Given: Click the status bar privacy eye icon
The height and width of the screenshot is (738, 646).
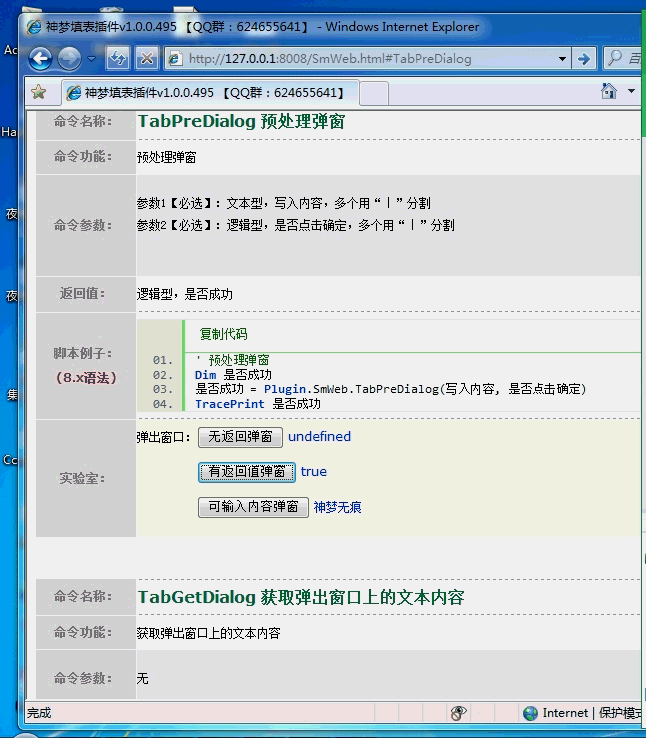Looking at the screenshot, I should [459, 713].
